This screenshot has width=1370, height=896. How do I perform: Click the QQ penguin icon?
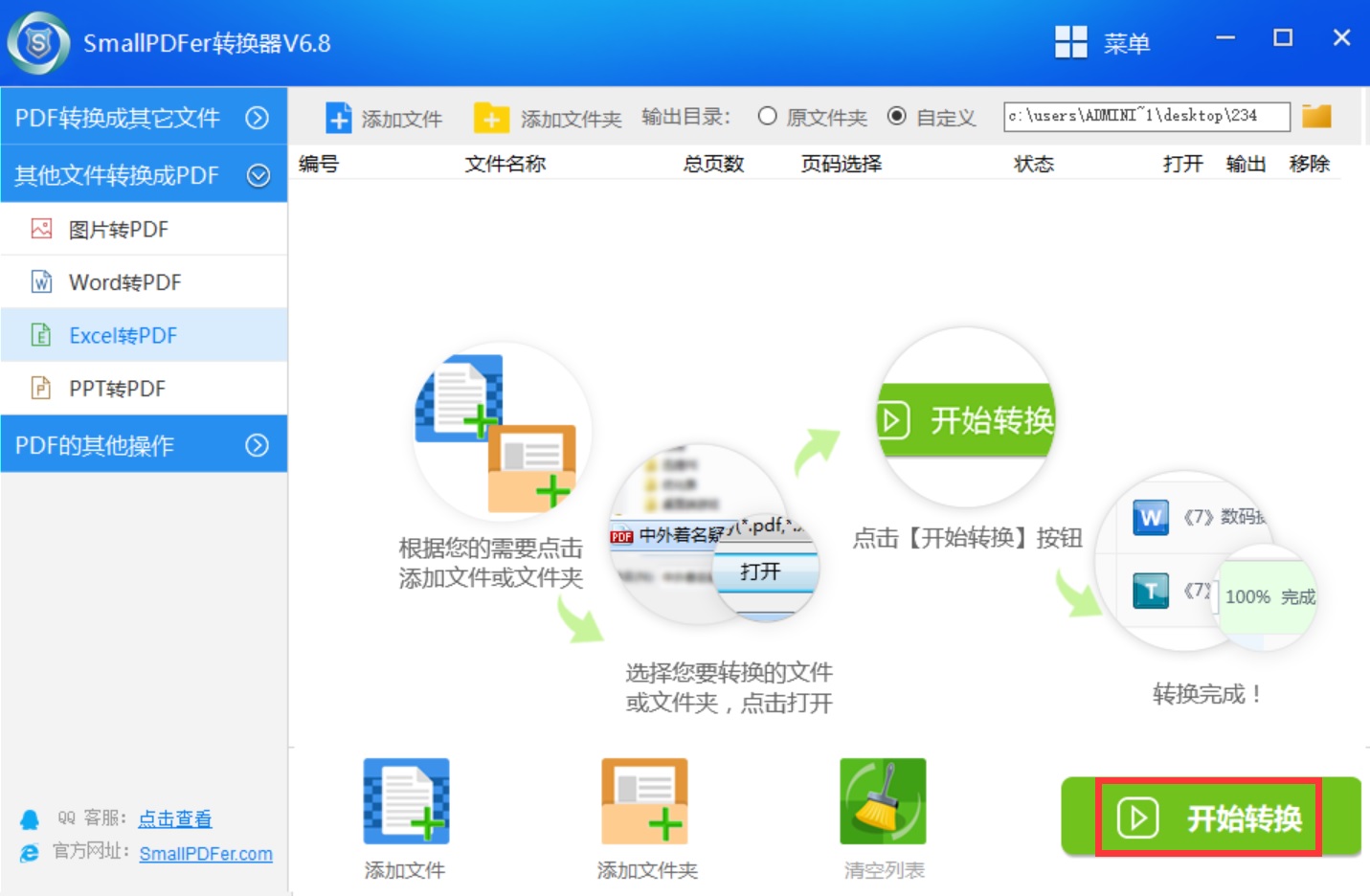(30, 819)
